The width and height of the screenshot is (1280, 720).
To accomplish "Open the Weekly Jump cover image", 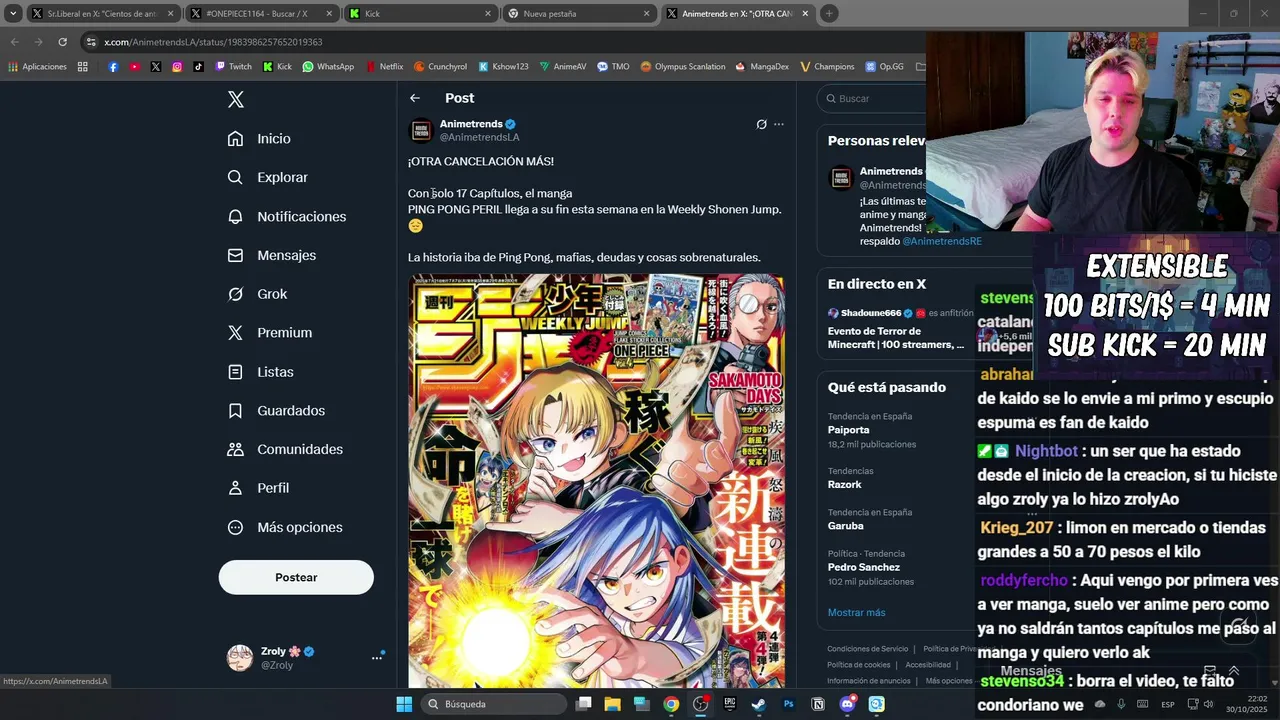I will pyautogui.click(x=596, y=481).
